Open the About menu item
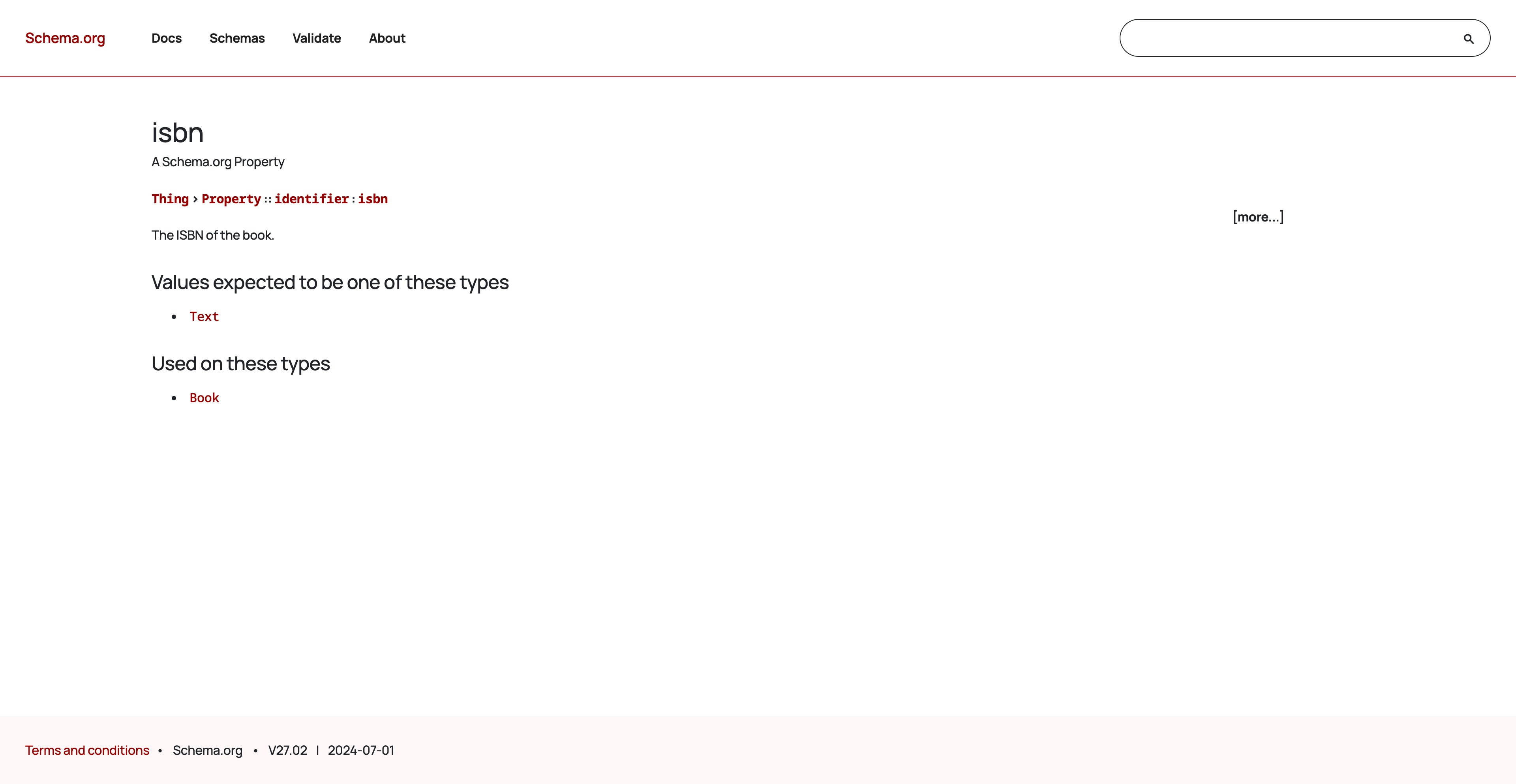This screenshot has height=784, width=1516. click(x=387, y=38)
